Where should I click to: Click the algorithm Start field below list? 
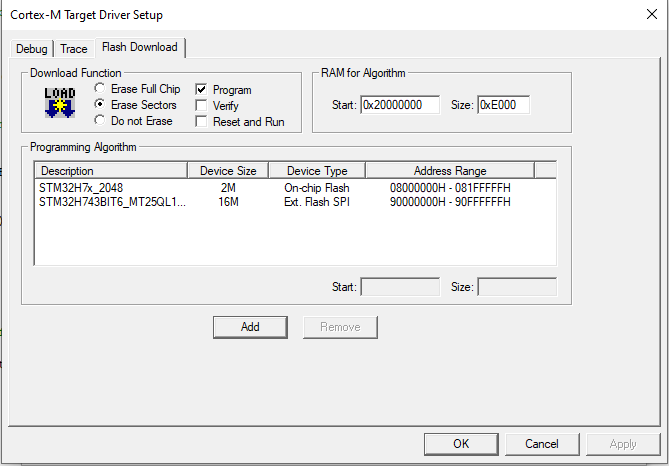tap(400, 287)
